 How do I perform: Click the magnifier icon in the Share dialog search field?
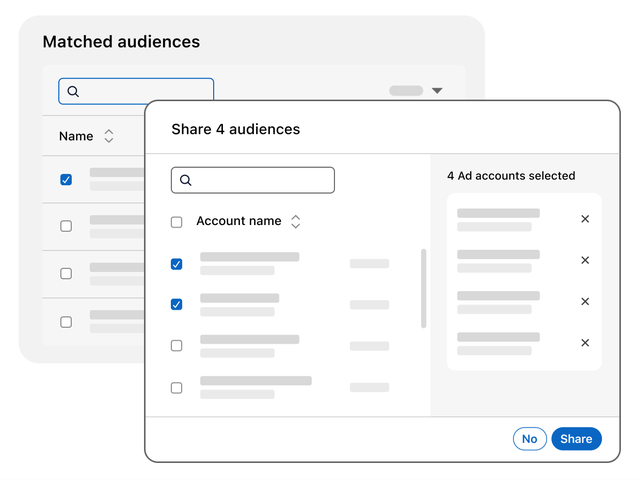pyautogui.click(x=186, y=180)
